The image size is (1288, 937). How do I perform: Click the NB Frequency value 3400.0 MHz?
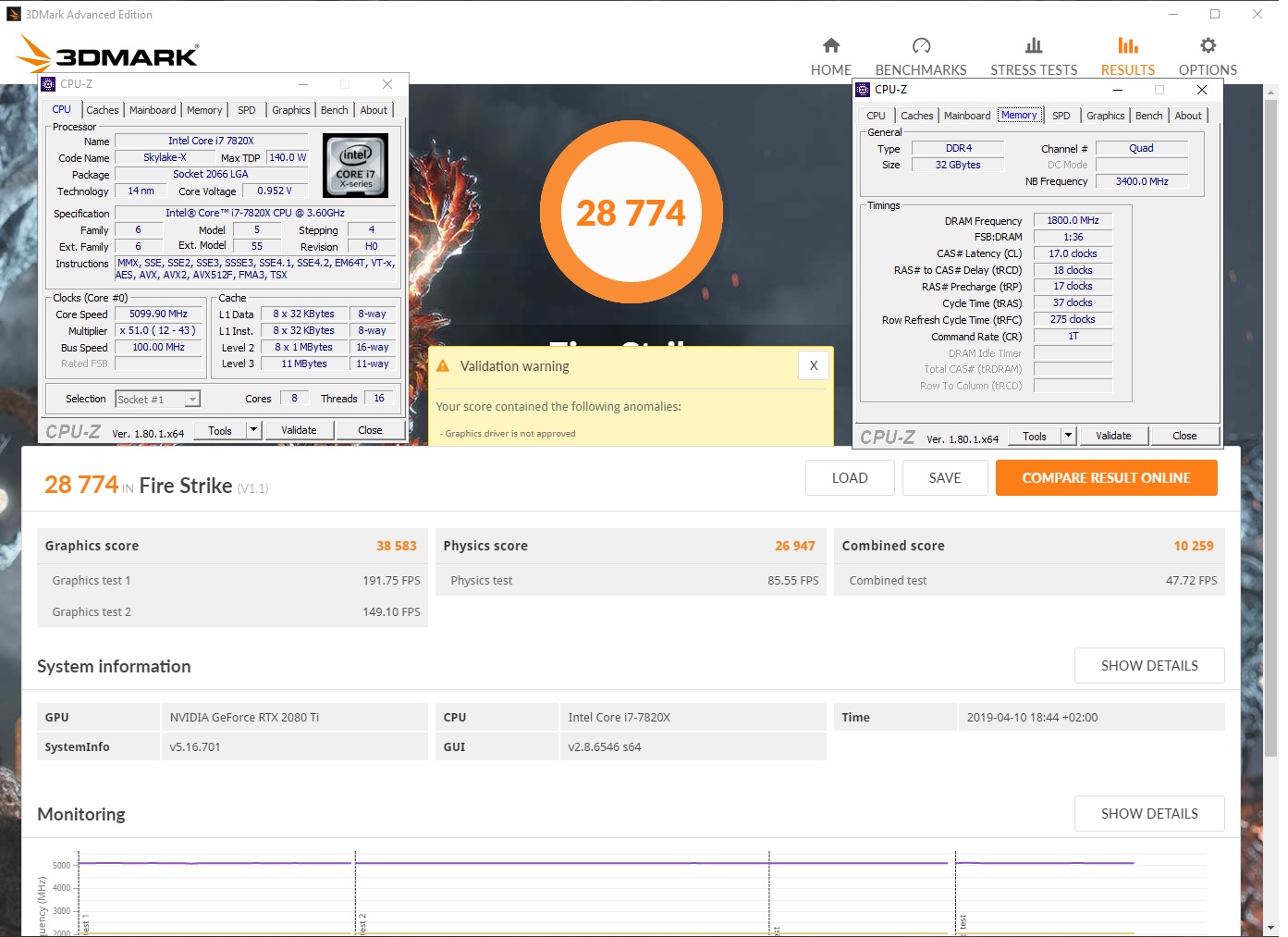[x=1142, y=181]
